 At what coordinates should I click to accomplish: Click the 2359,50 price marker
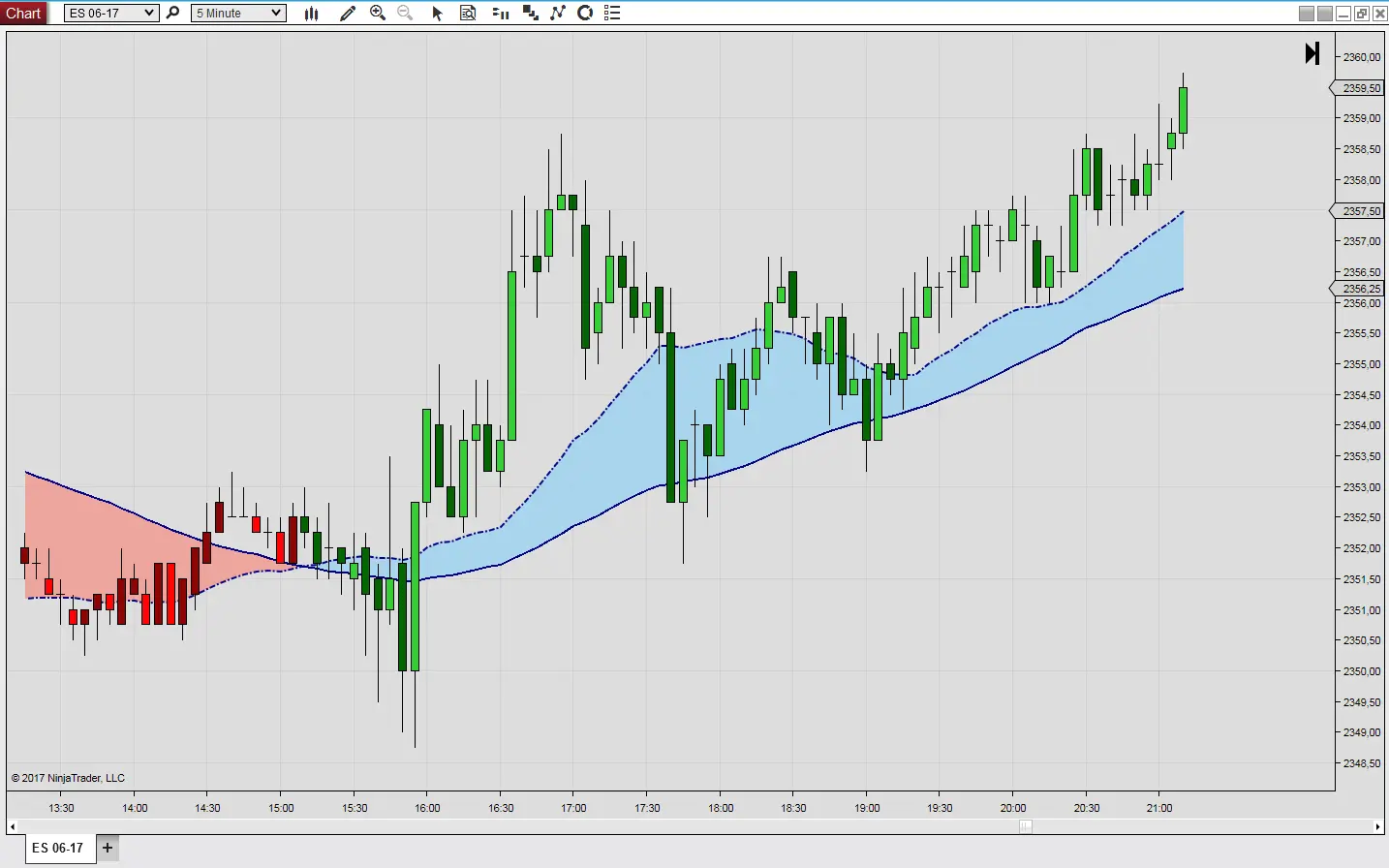point(1357,88)
